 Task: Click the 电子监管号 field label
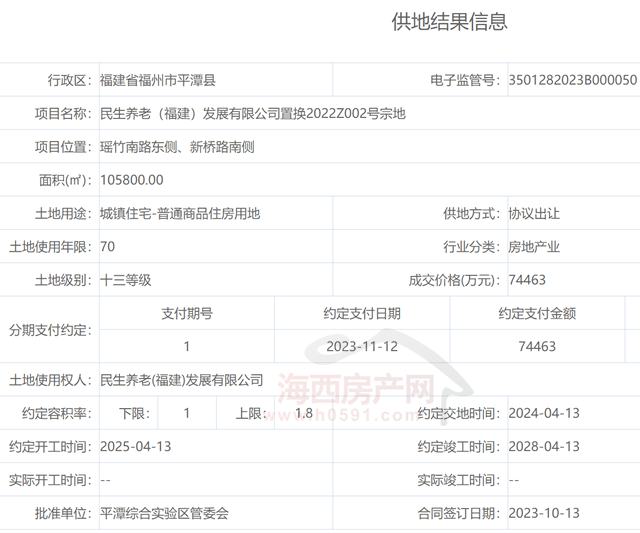(465, 80)
